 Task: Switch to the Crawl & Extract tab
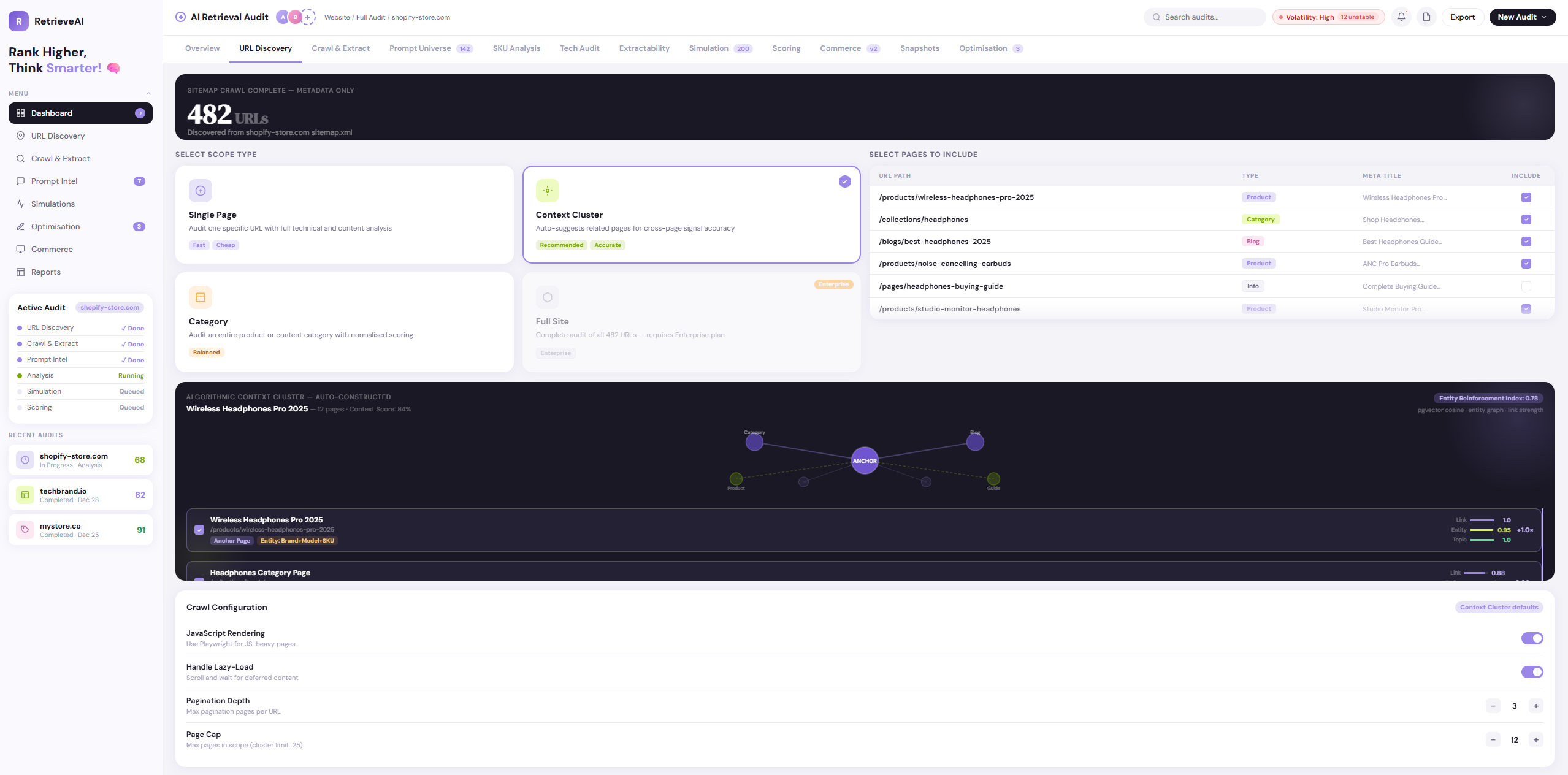(x=340, y=48)
